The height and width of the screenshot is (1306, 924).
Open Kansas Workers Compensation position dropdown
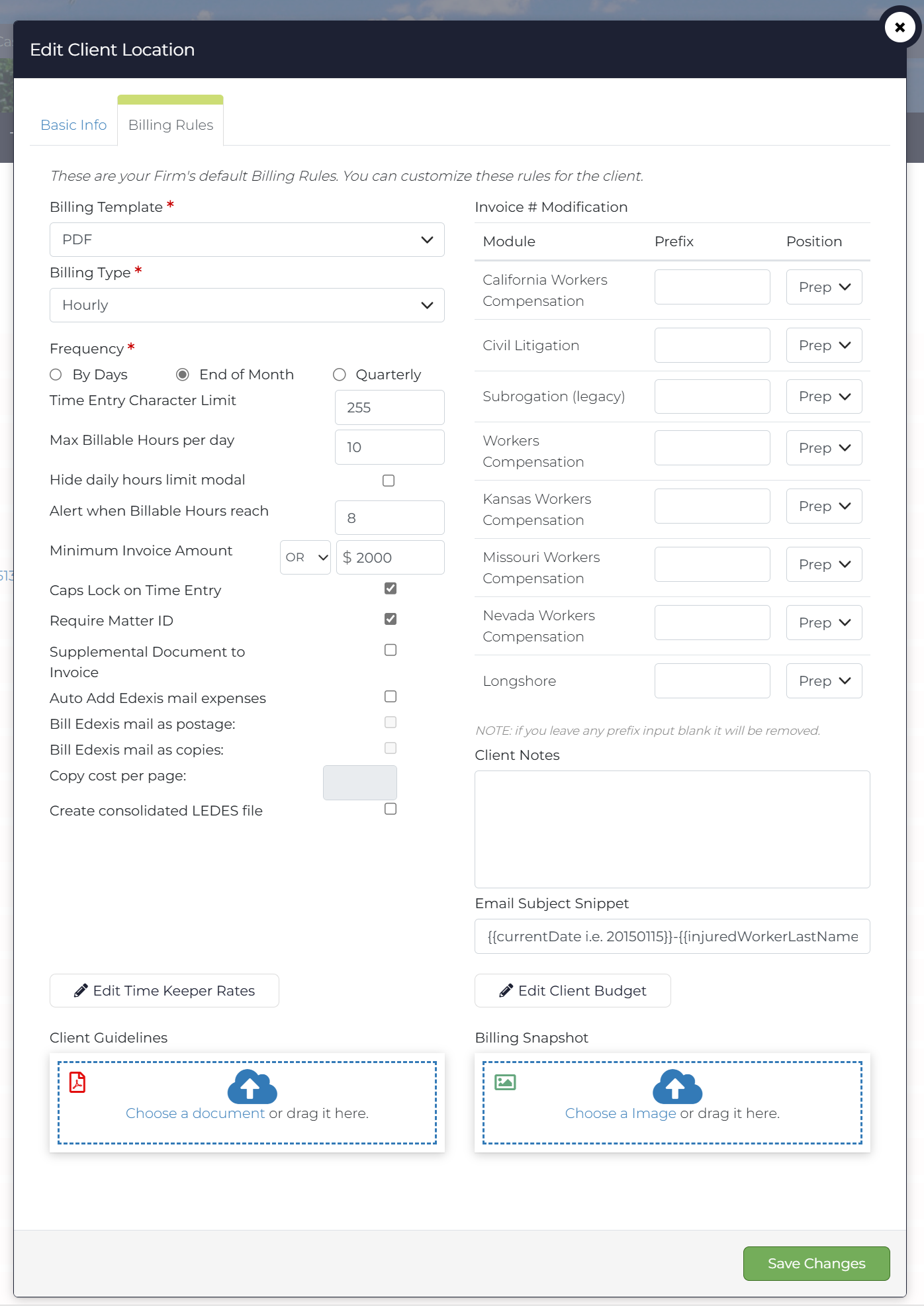[824, 506]
